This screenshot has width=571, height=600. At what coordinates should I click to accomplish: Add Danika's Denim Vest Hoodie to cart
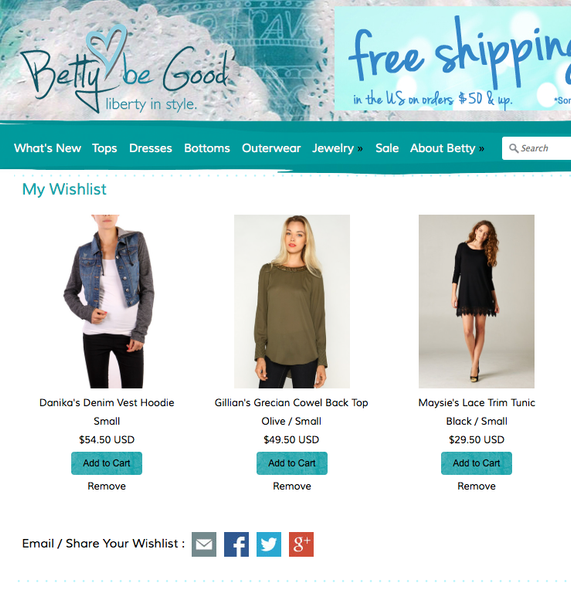point(106,463)
